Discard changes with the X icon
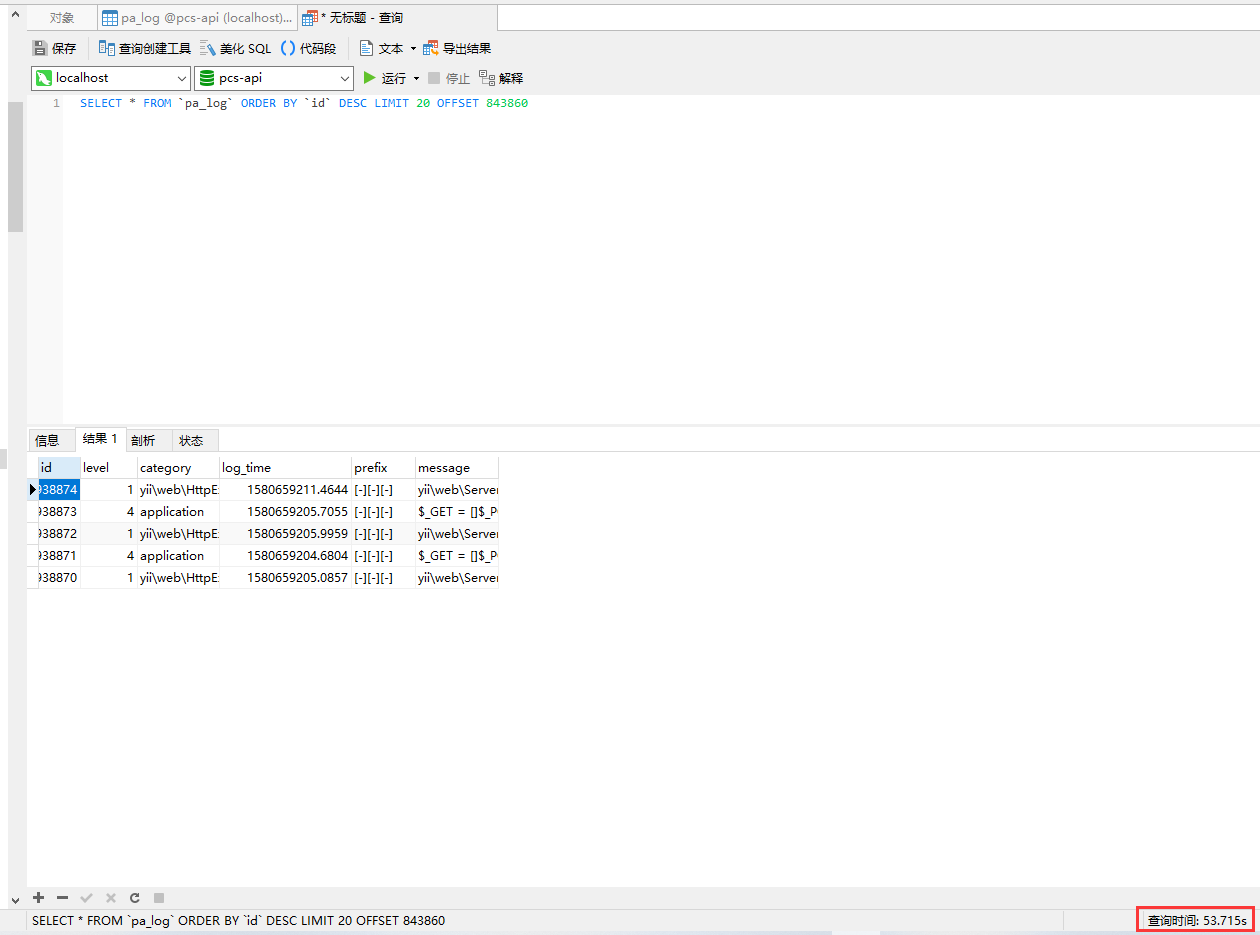This screenshot has width=1260, height=935. coord(110,898)
